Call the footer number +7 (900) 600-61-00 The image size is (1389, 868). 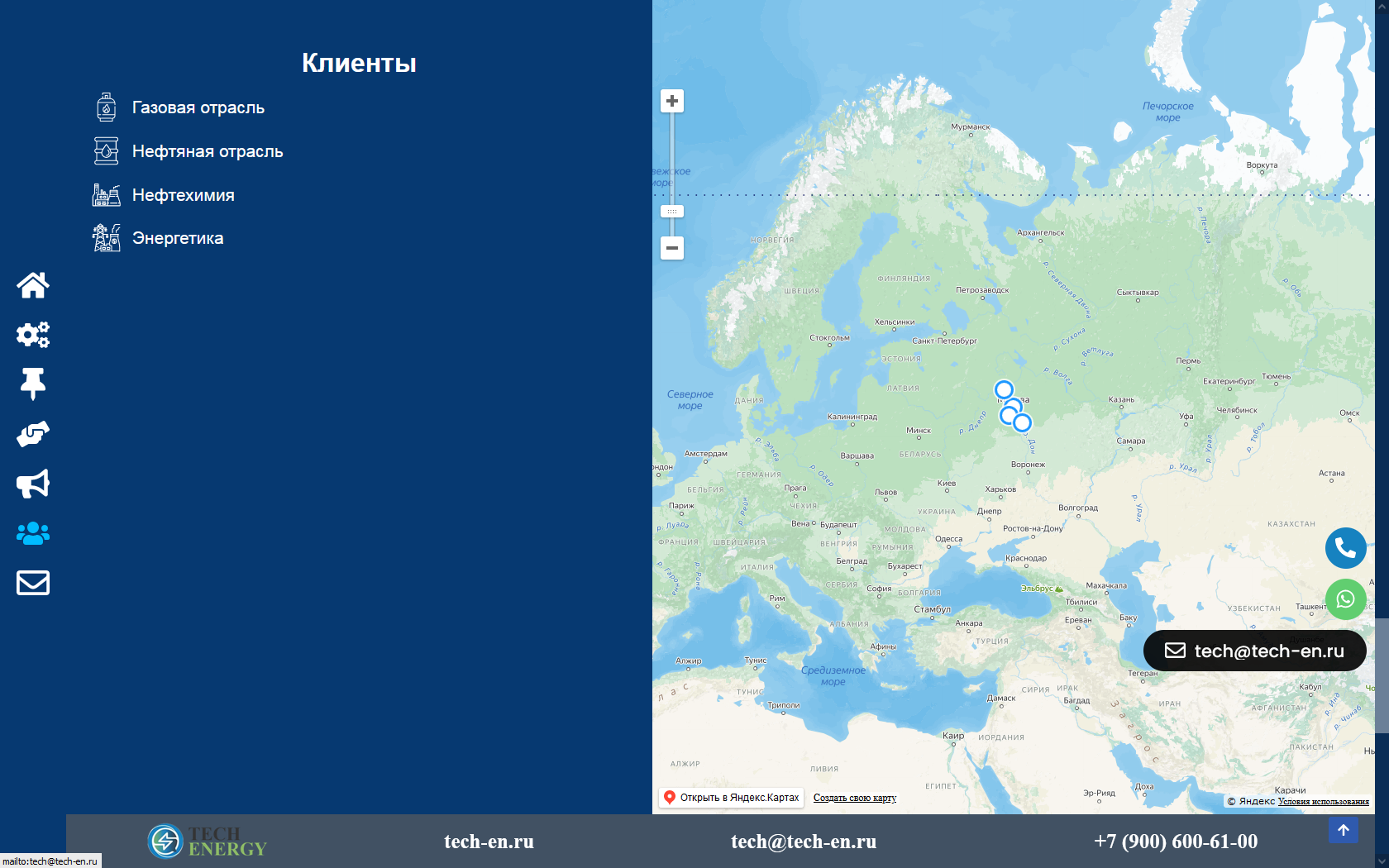[x=1176, y=842]
